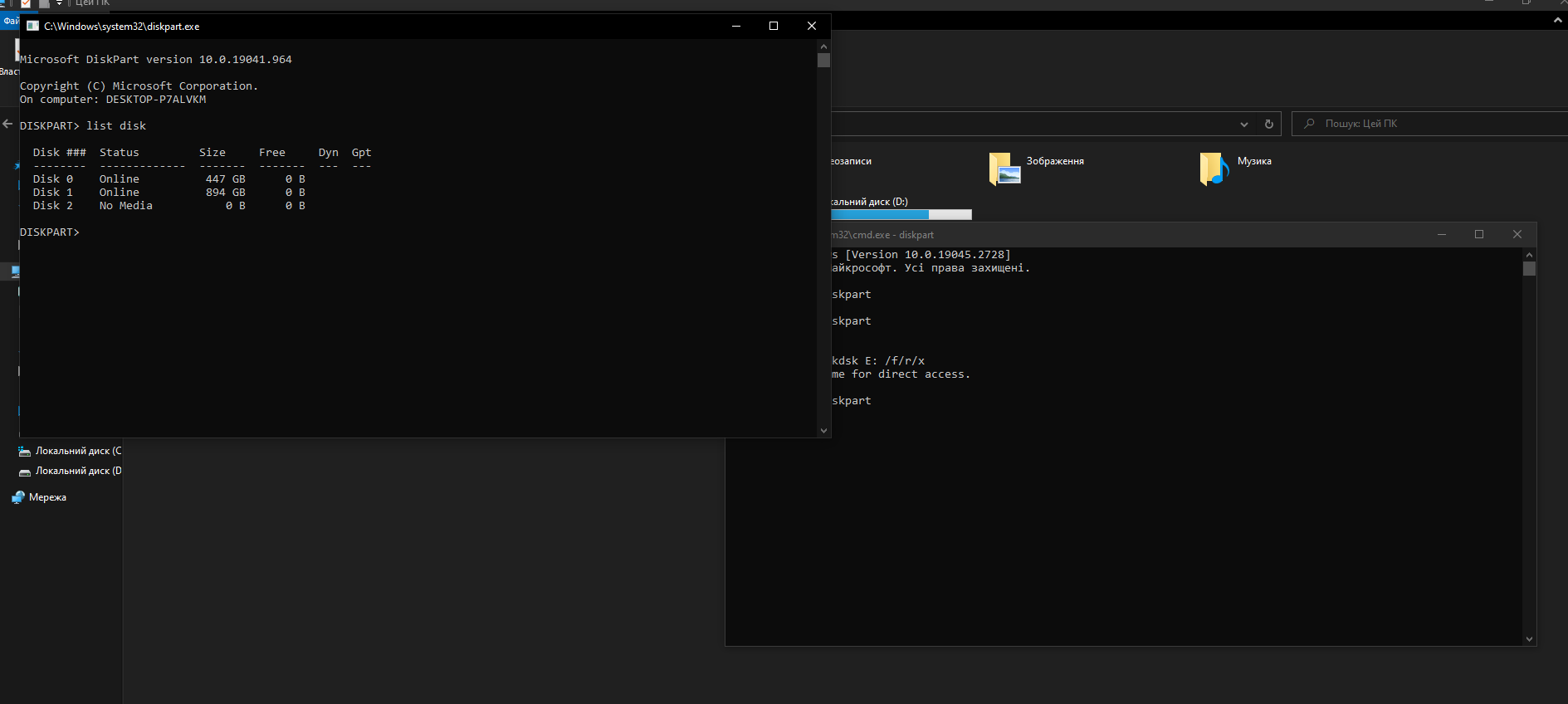Click the 'Disk 1' row label

53,193
